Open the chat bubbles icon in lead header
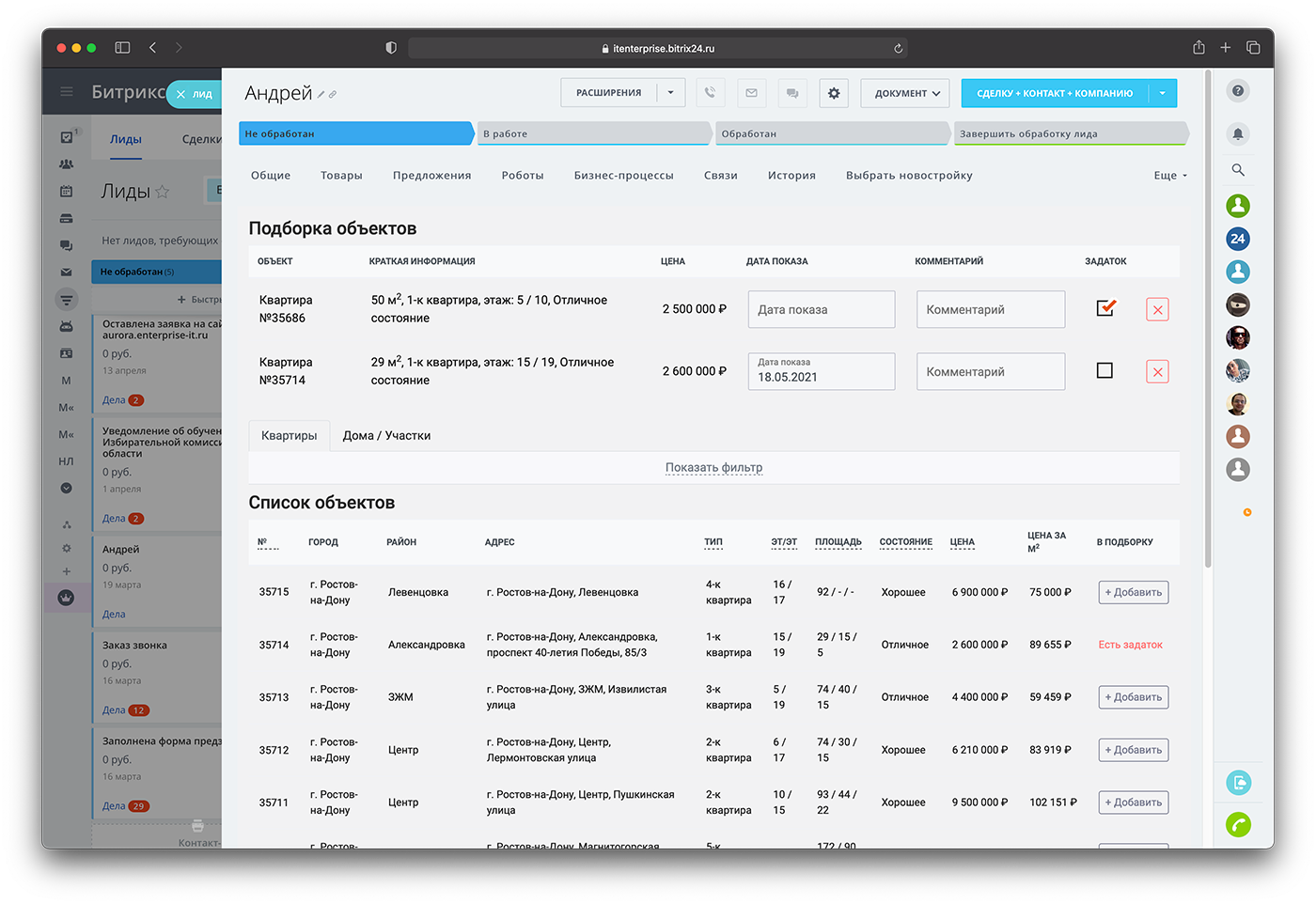 (x=792, y=93)
